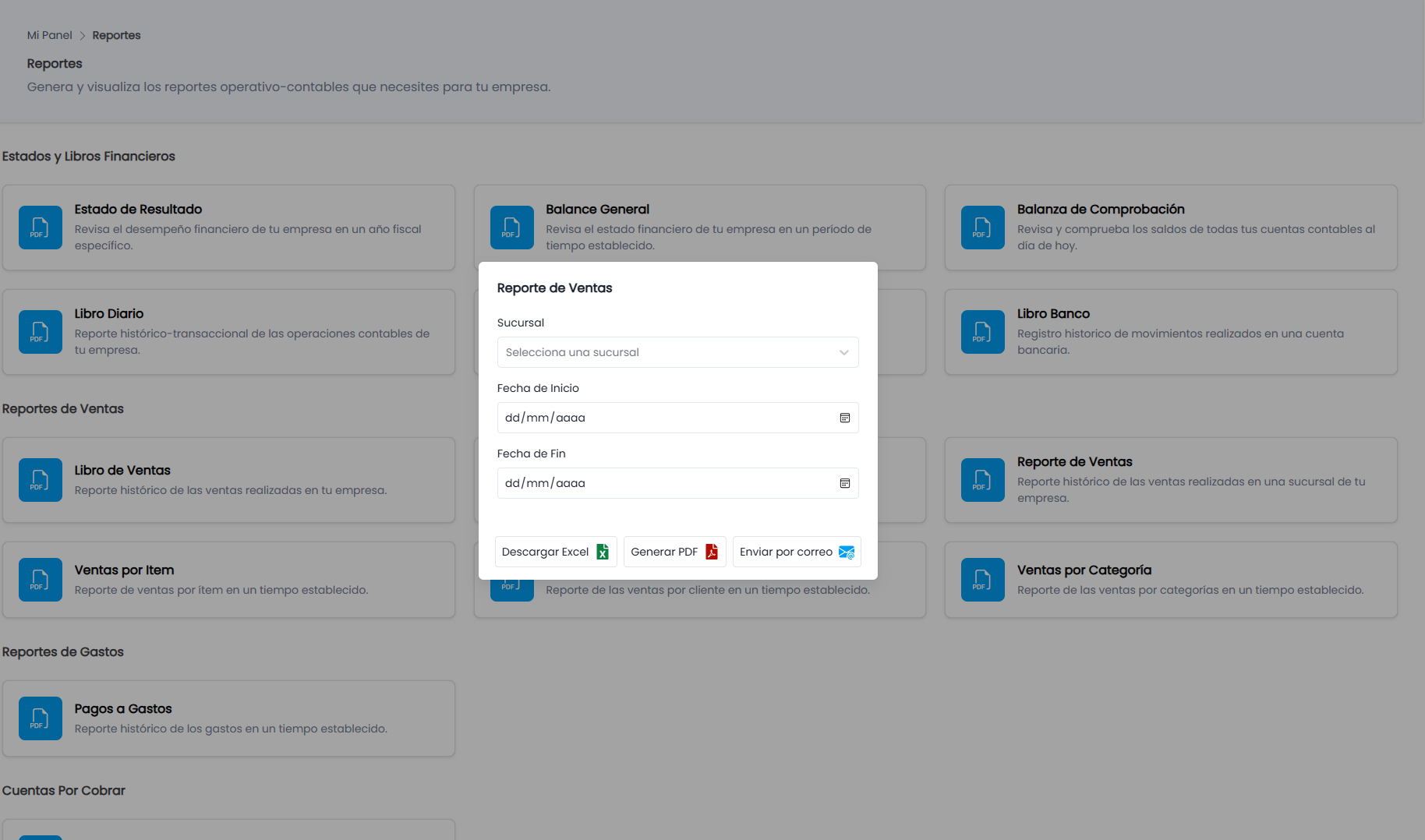The image size is (1425, 840).
Task: Open the Ventas por Categoría report title
Action: 1084,570
